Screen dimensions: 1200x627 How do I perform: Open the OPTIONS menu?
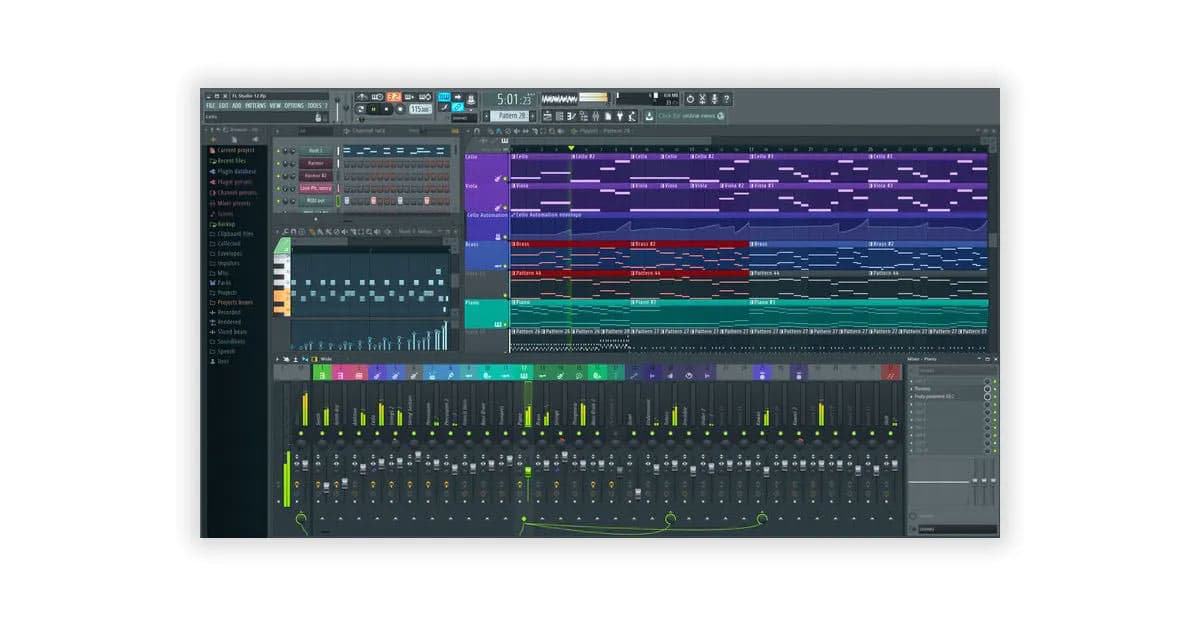pyautogui.click(x=293, y=105)
